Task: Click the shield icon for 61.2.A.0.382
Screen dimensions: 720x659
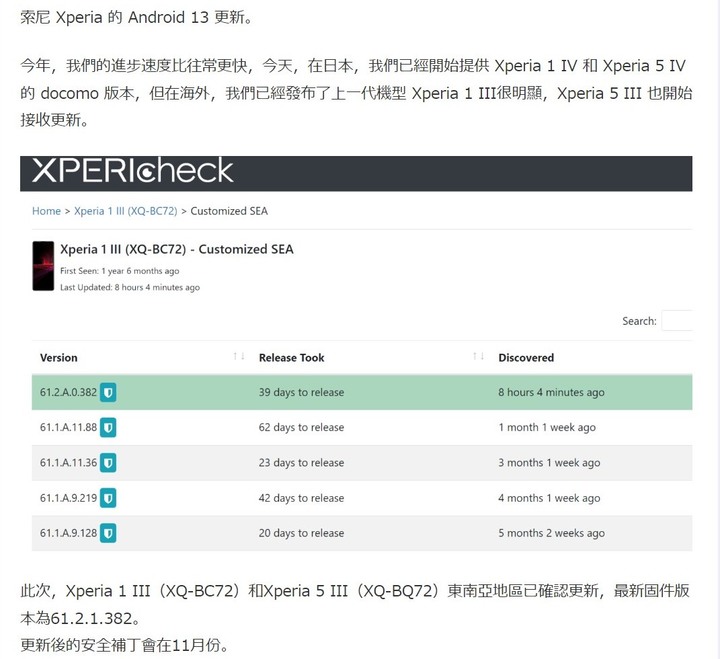Action: (x=108, y=392)
